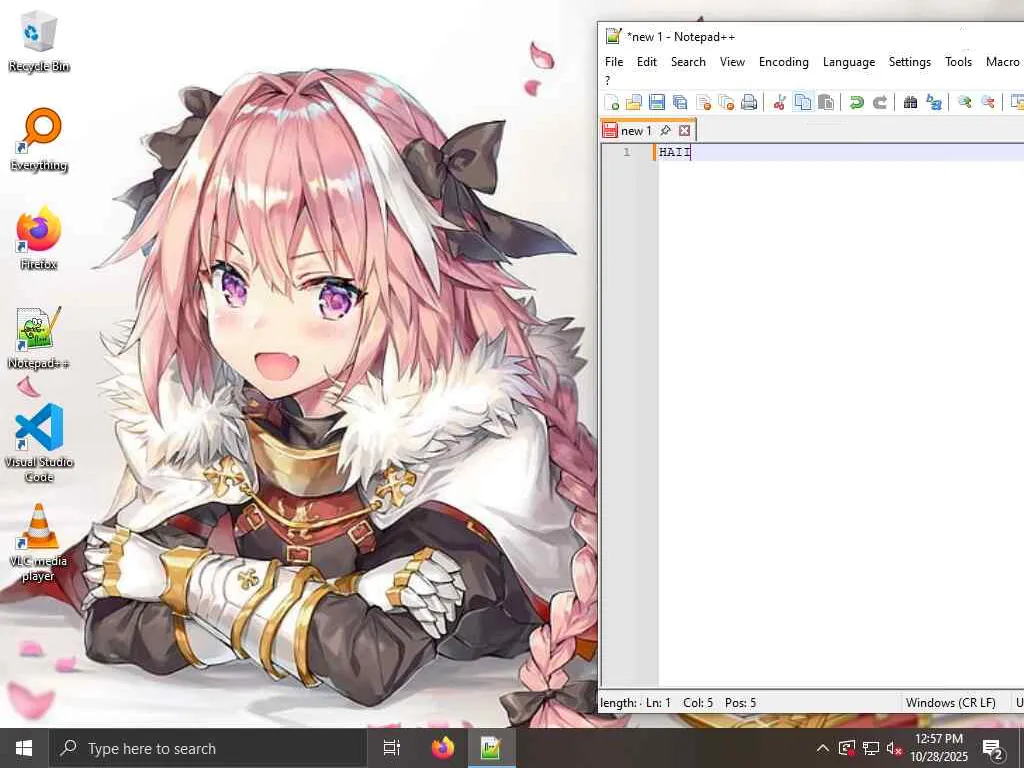Click the gray Redo arrow icon
This screenshot has width=1024, height=768.
(x=880, y=102)
